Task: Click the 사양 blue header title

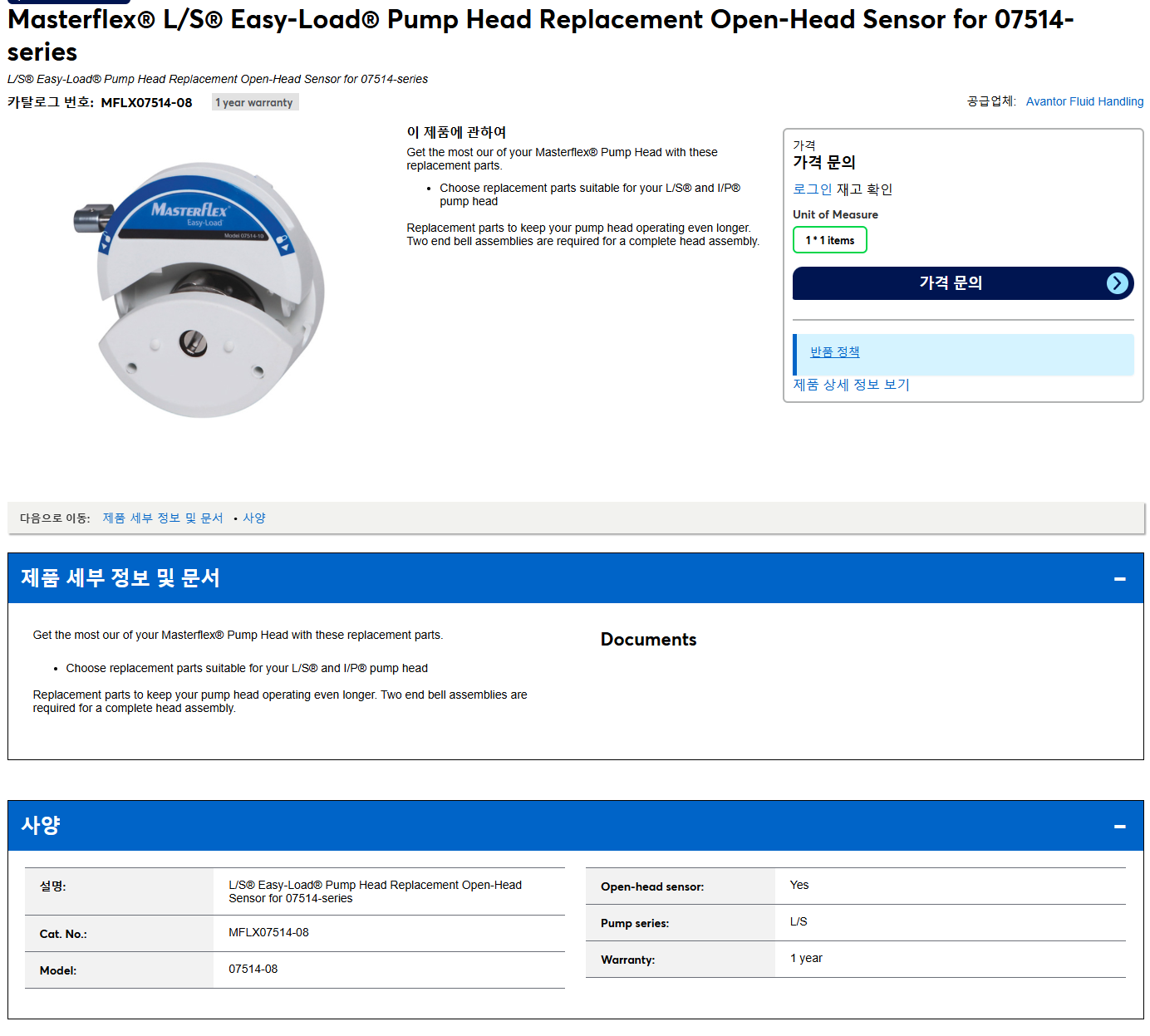Action: pos(41,826)
